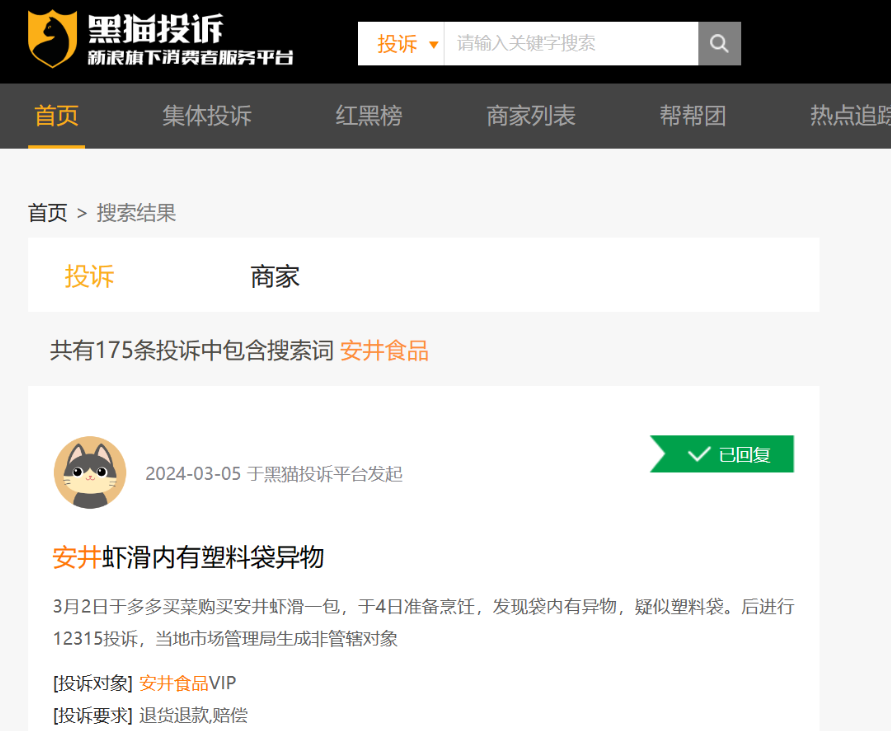Image resolution: width=891 pixels, height=731 pixels.
Task: Click the 新浪旗下消费者服务平台 tagline
Action: pyautogui.click(x=190, y=57)
